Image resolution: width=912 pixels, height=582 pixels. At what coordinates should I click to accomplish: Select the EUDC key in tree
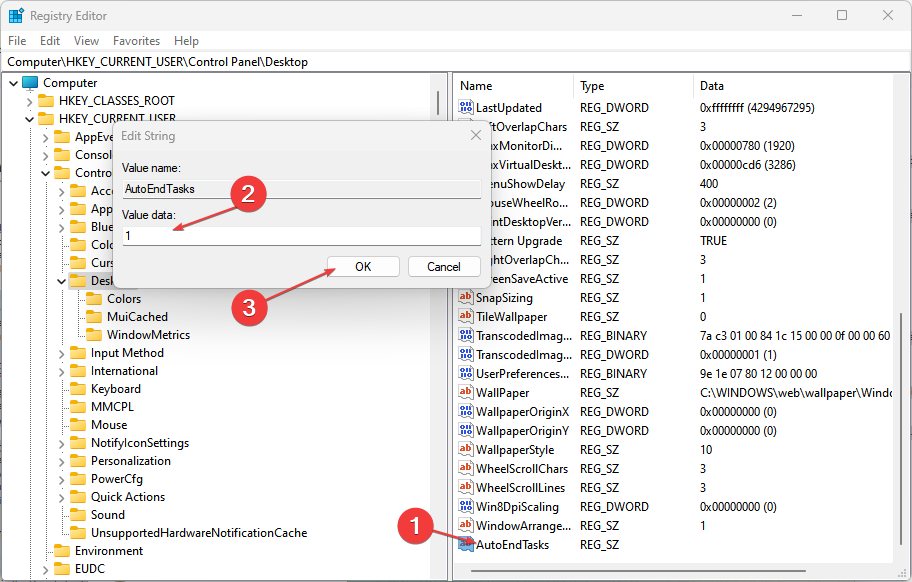(x=90, y=569)
